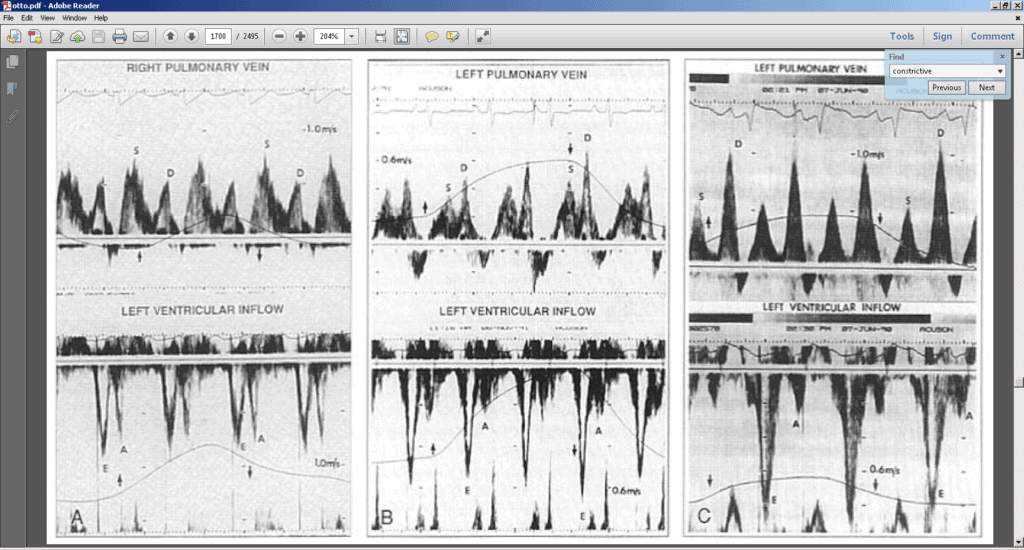Viewport: 1024px width, 550px height.
Task: Click the Create PDF online icon
Action: (35, 37)
